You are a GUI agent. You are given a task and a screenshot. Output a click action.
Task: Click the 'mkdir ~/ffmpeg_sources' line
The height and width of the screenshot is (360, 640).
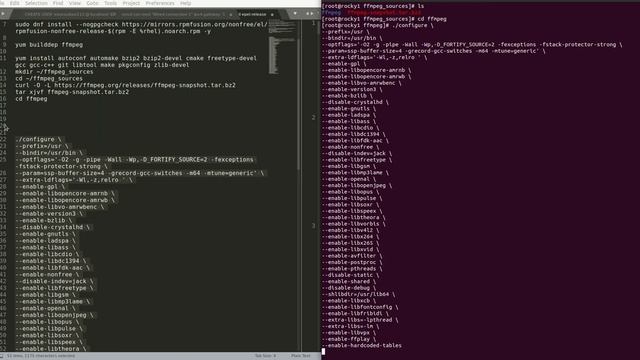click(54, 72)
